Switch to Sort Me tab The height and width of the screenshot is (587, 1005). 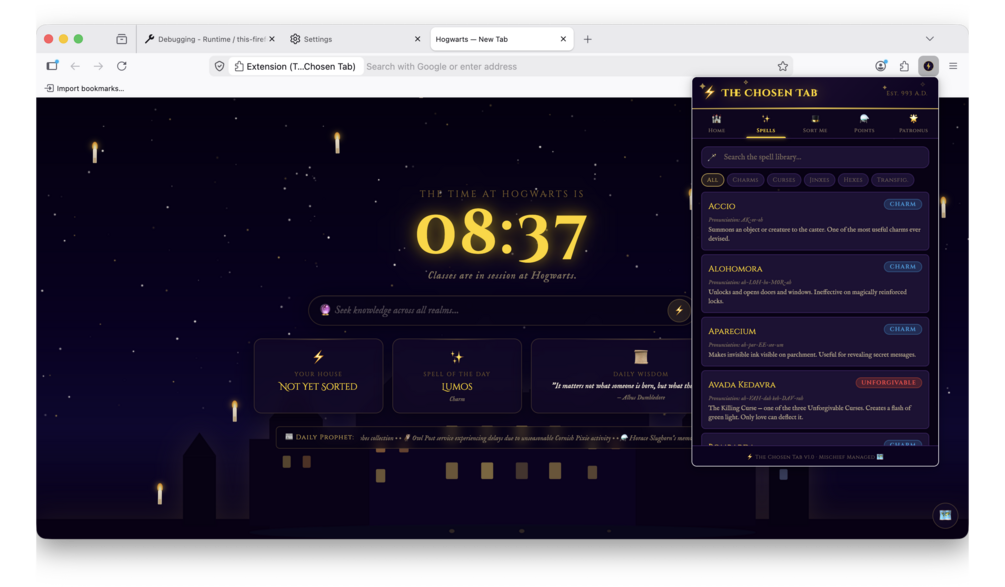pos(815,124)
